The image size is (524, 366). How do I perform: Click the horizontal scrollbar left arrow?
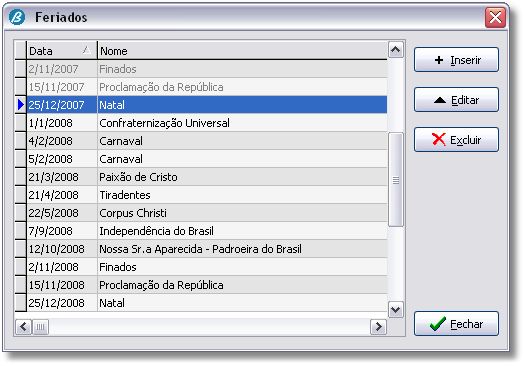[x=23, y=327]
